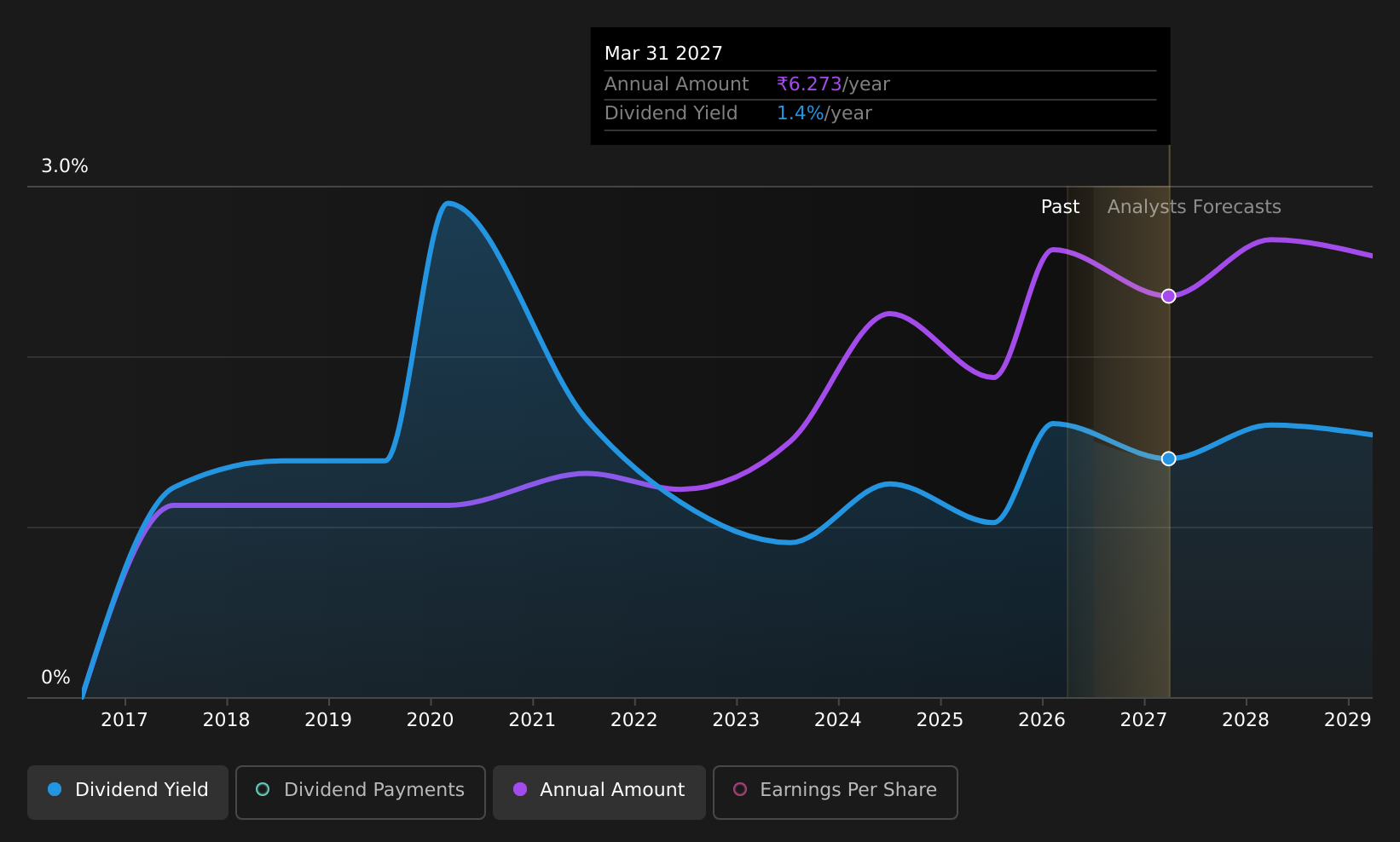Click the 2018 x-axis year label

[x=227, y=720]
